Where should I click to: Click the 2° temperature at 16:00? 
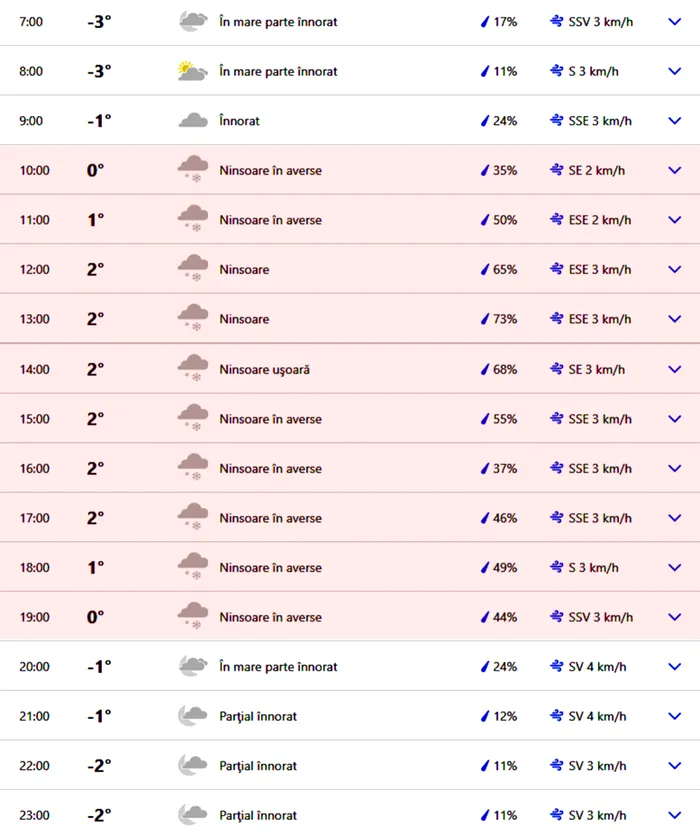(95, 469)
